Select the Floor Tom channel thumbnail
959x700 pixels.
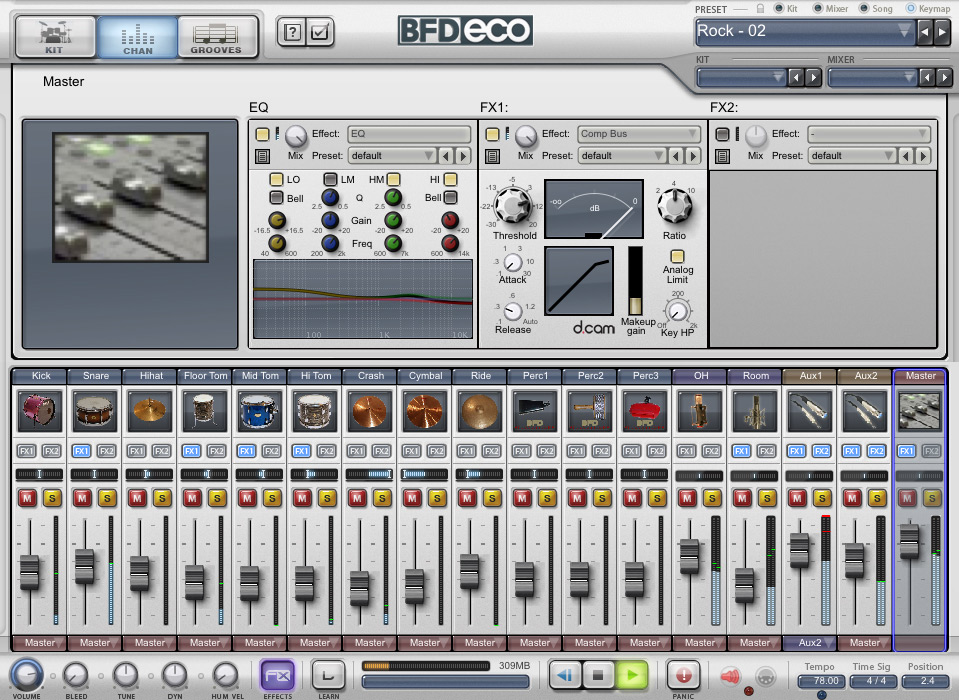coord(205,410)
